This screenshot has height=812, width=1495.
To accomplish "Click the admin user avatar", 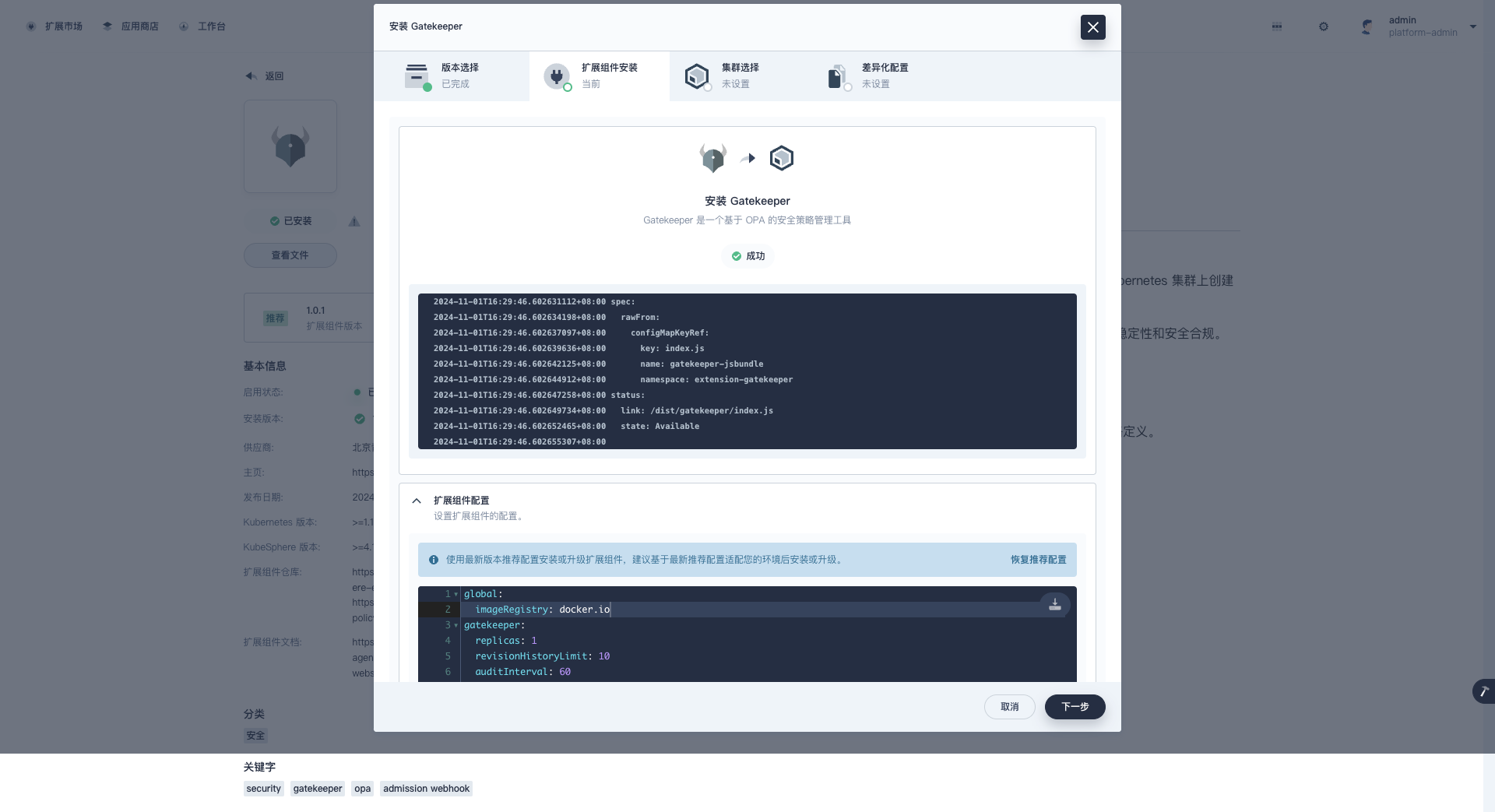I will tap(1367, 26).
